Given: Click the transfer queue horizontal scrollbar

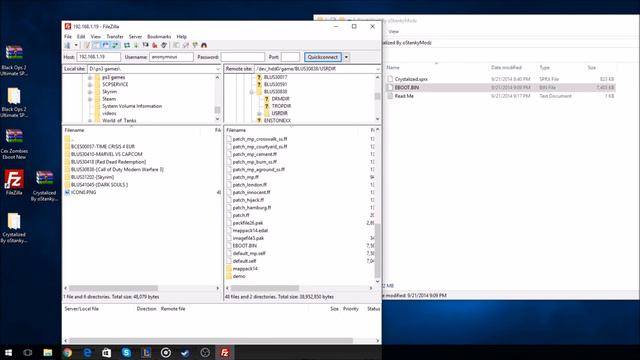Looking at the screenshot, I should (x=211, y=340).
